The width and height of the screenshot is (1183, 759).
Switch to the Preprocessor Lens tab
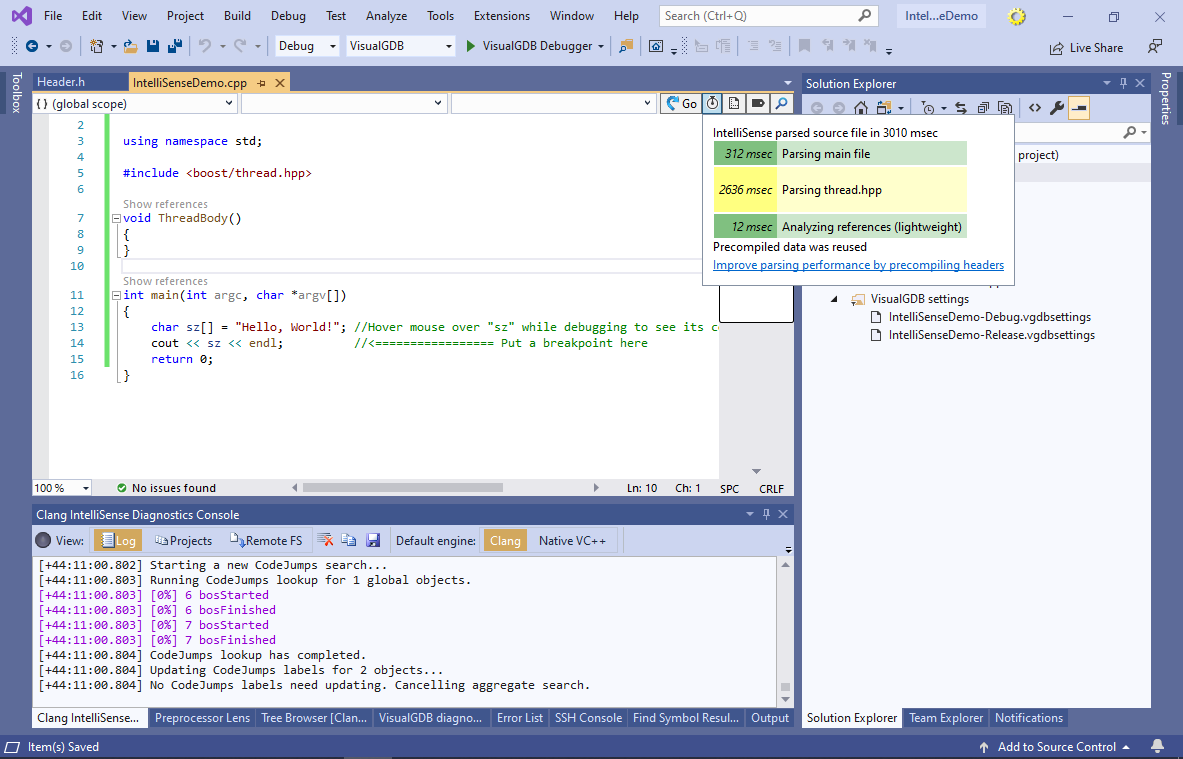(x=202, y=718)
